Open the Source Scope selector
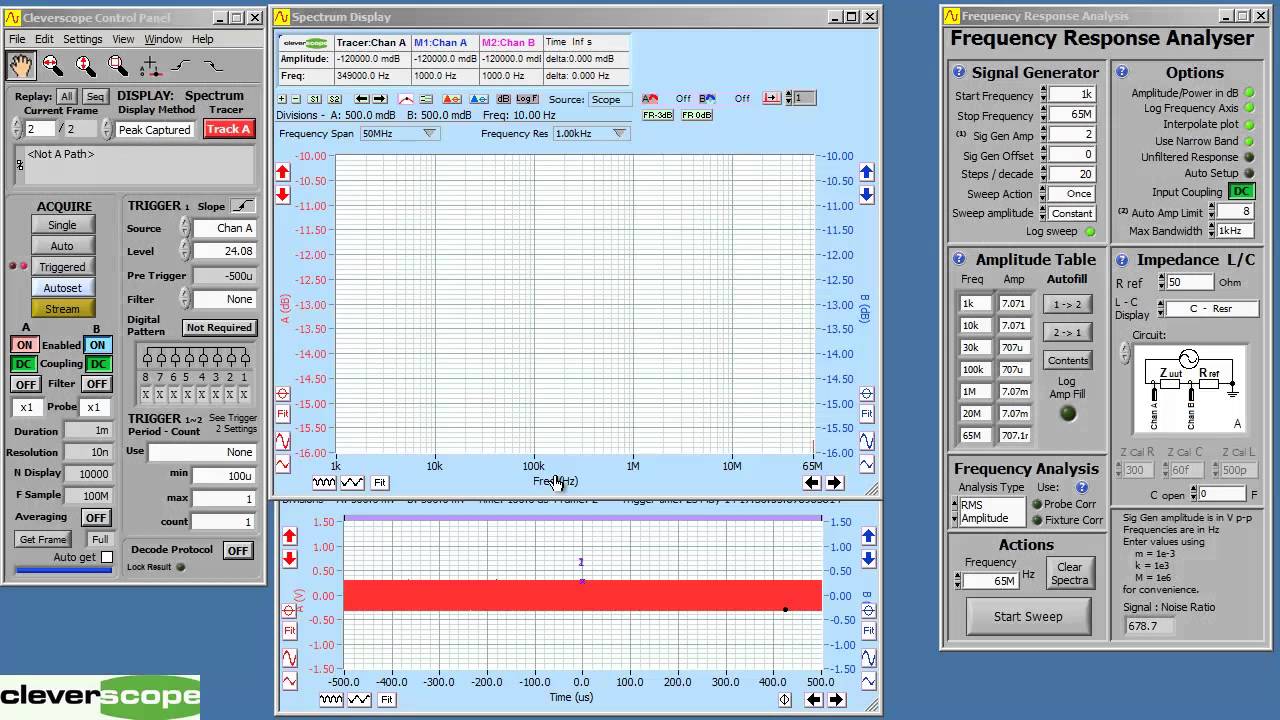This screenshot has height=720, width=1280. tap(609, 99)
